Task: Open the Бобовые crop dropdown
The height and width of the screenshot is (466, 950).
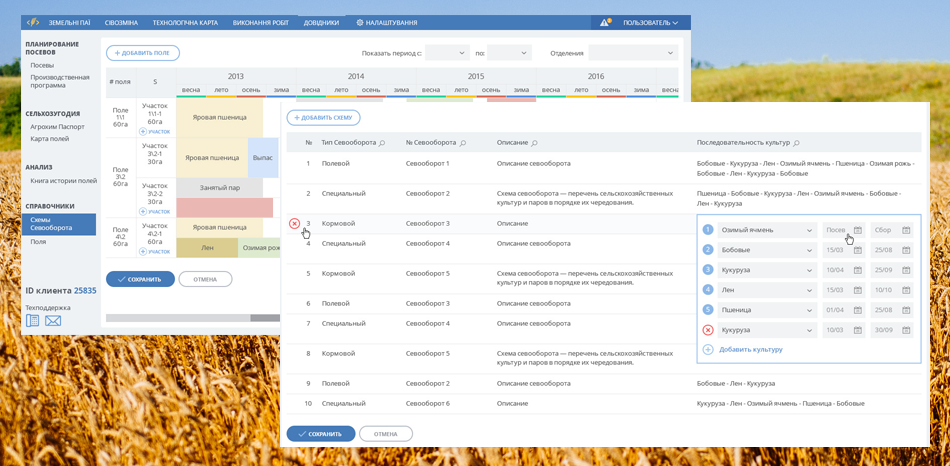Action: pos(767,250)
